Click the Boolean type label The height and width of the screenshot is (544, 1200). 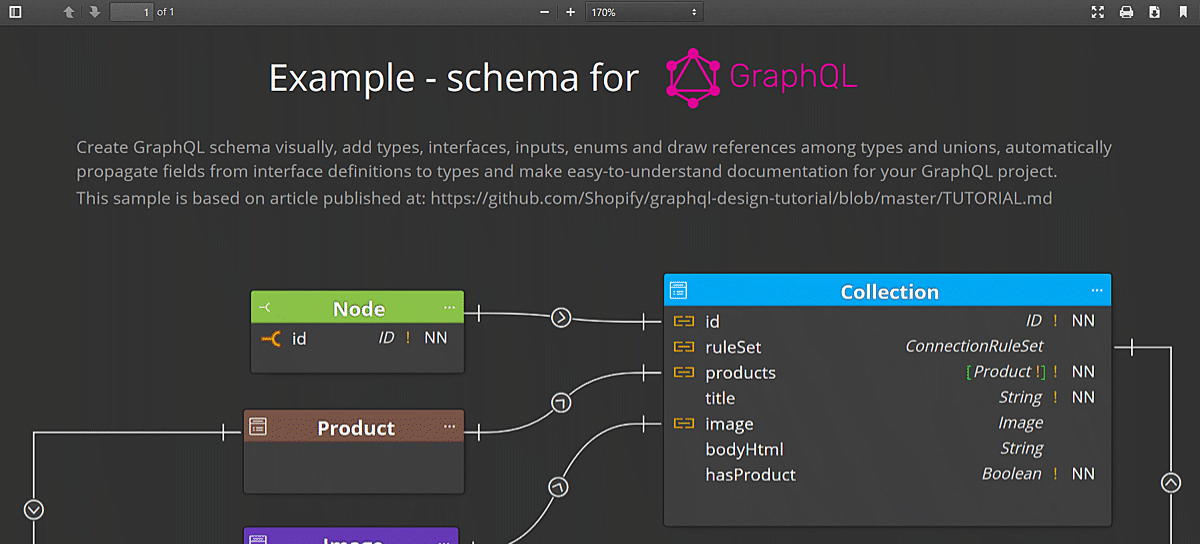[1011, 474]
